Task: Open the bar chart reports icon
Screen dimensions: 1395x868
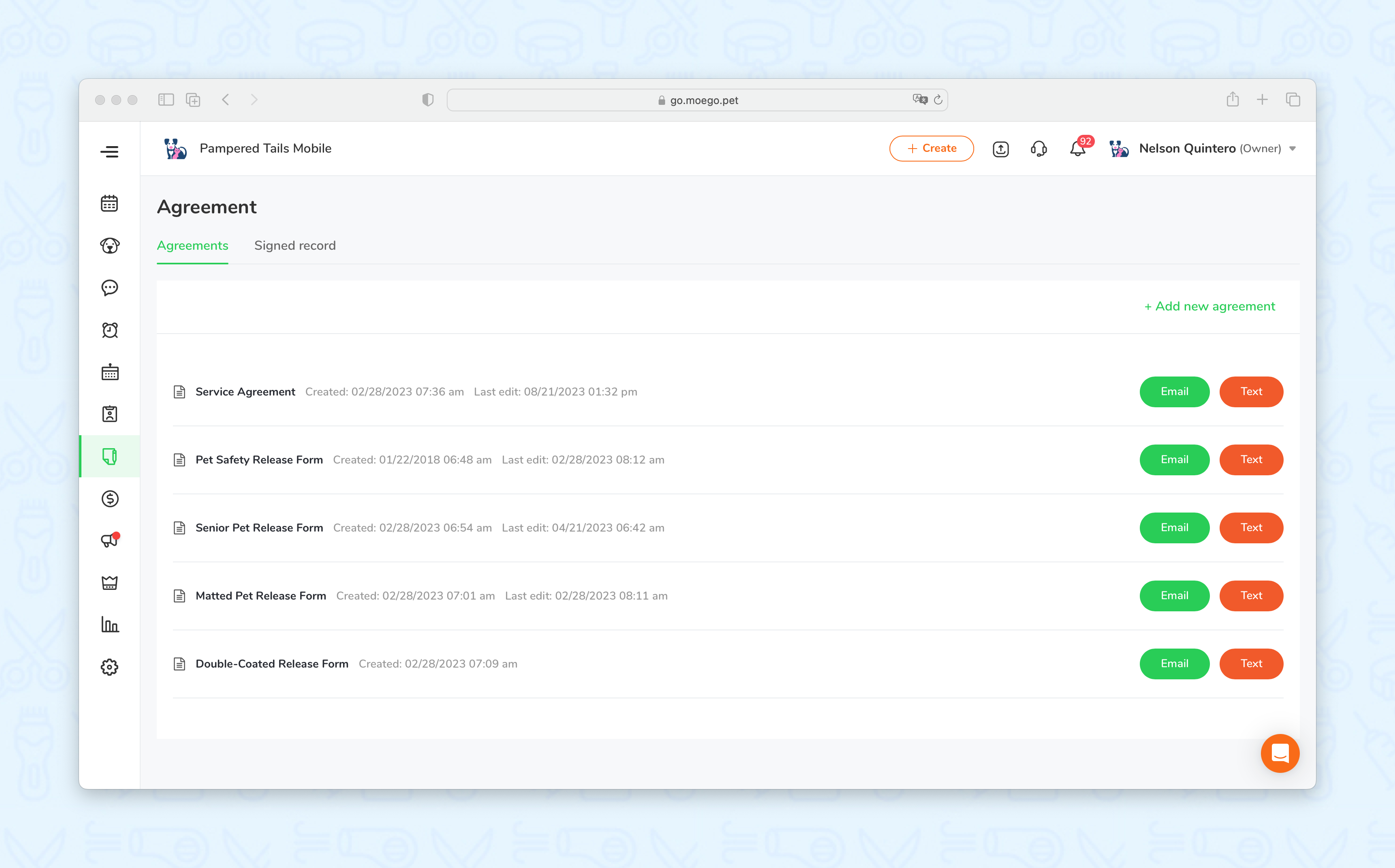Action: pyautogui.click(x=109, y=625)
